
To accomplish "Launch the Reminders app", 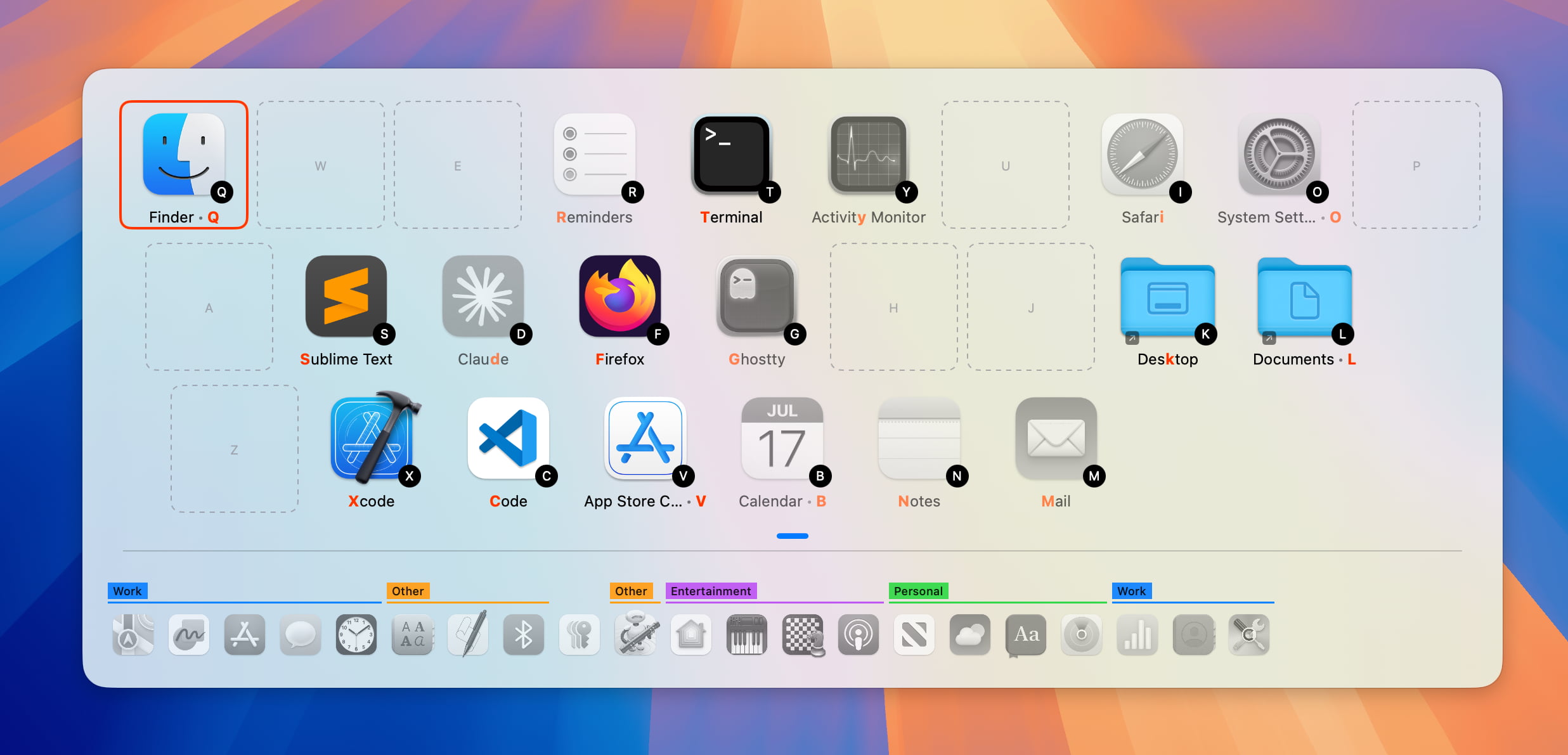I will click(595, 155).
